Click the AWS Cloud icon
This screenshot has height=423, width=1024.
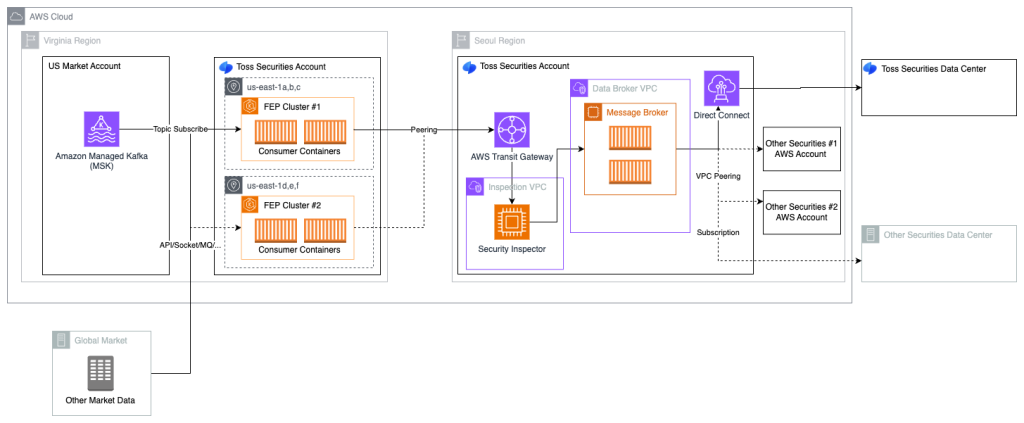[16, 16]
